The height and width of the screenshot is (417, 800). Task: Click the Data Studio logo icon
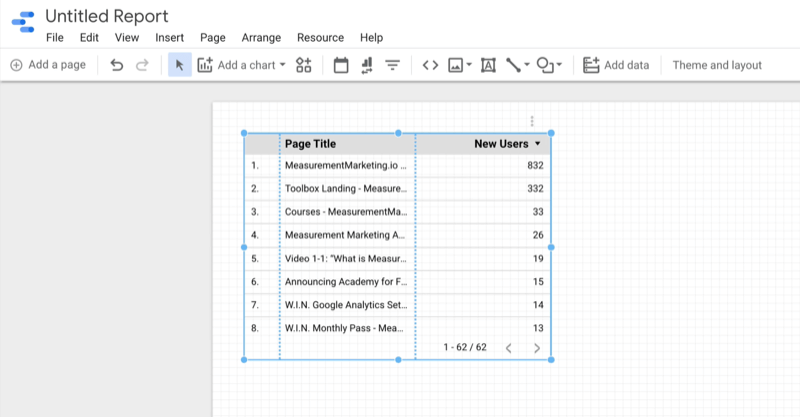pos(23,22)
